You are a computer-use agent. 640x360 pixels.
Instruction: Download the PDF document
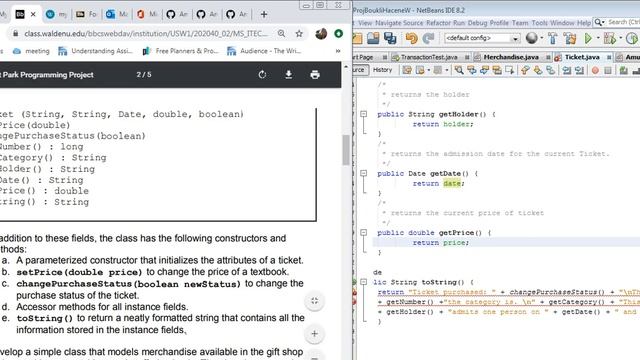click(289, 75)
